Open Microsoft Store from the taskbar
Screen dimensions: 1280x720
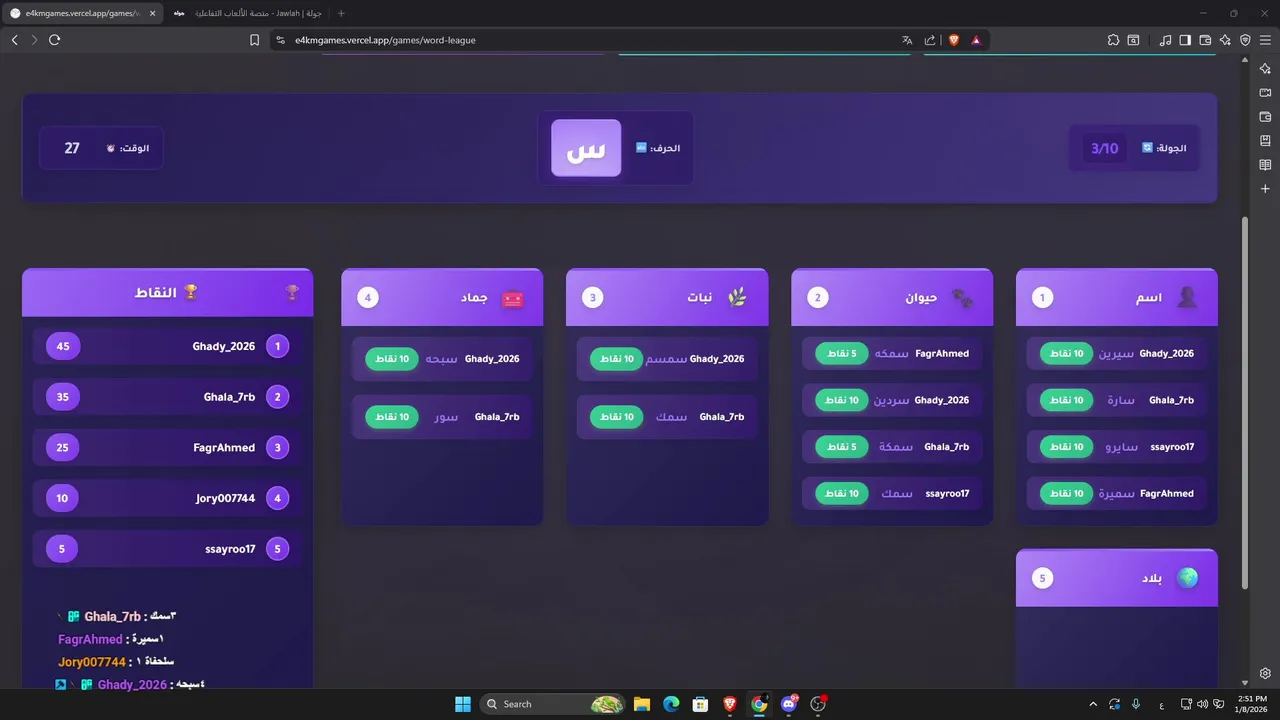[x=700, y=704]
